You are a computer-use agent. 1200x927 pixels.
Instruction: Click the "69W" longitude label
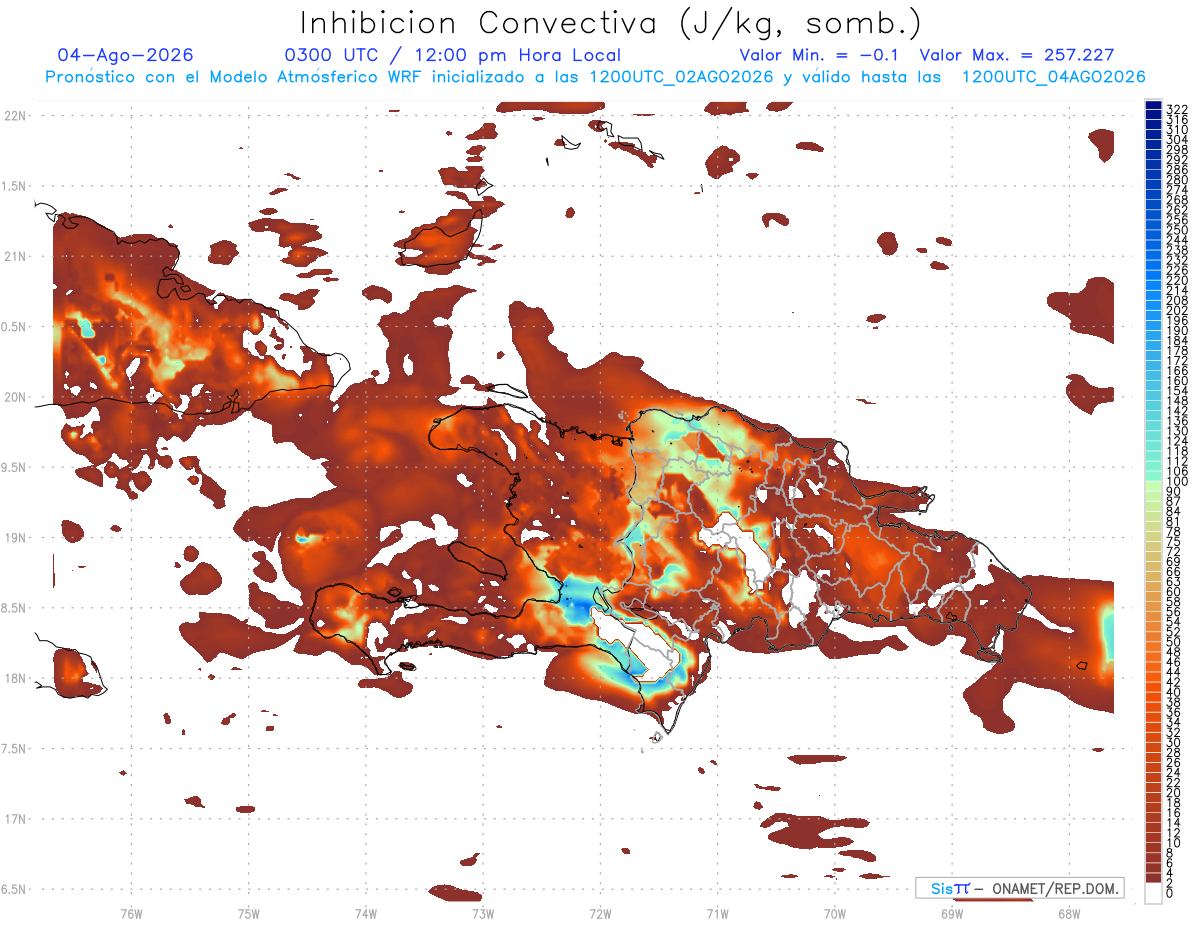[x=952, y=914]
